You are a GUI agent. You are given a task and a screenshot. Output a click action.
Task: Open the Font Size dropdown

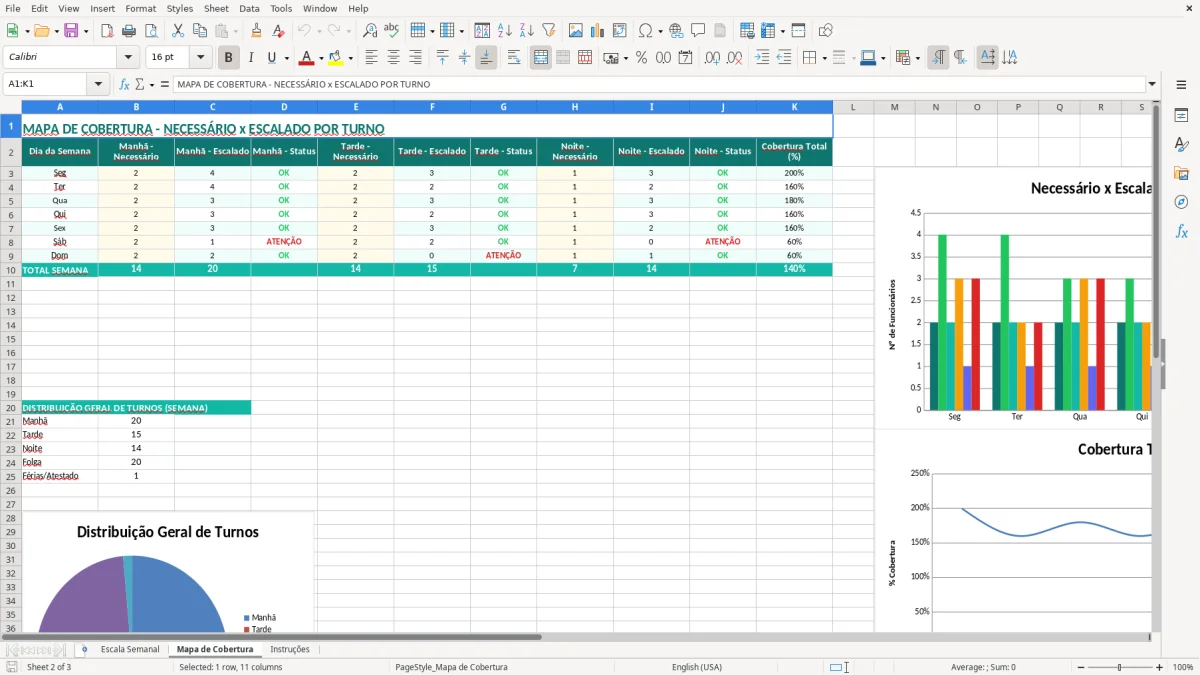tap(201, 58)
